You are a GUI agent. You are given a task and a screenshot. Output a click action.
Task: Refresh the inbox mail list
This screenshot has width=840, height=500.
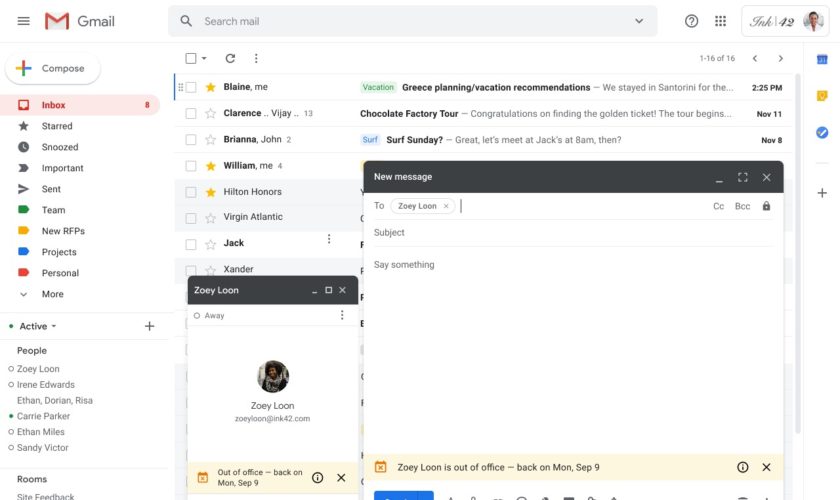click(x=230, y=59)
